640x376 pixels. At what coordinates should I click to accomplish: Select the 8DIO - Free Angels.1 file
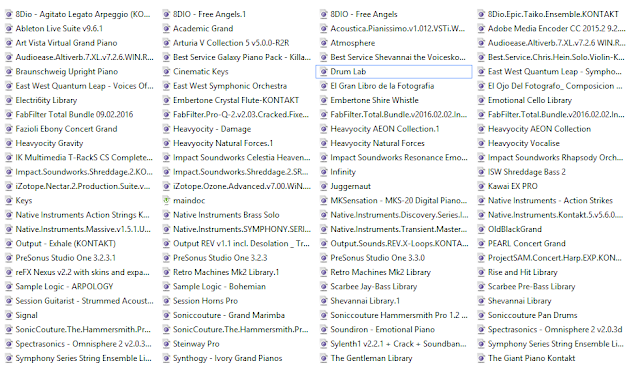(x=209, y=14)
